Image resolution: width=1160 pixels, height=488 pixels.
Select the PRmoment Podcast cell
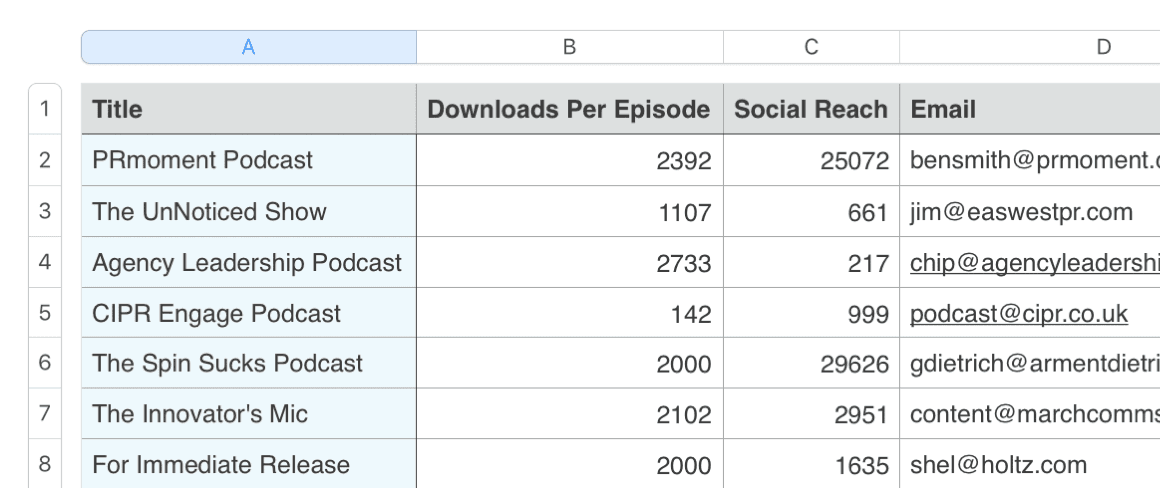(x=248, y=160)
